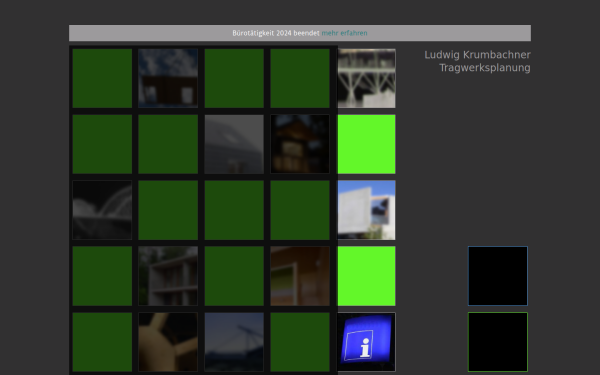Open the concrete shelving facade thumbnail

[168, 276]
